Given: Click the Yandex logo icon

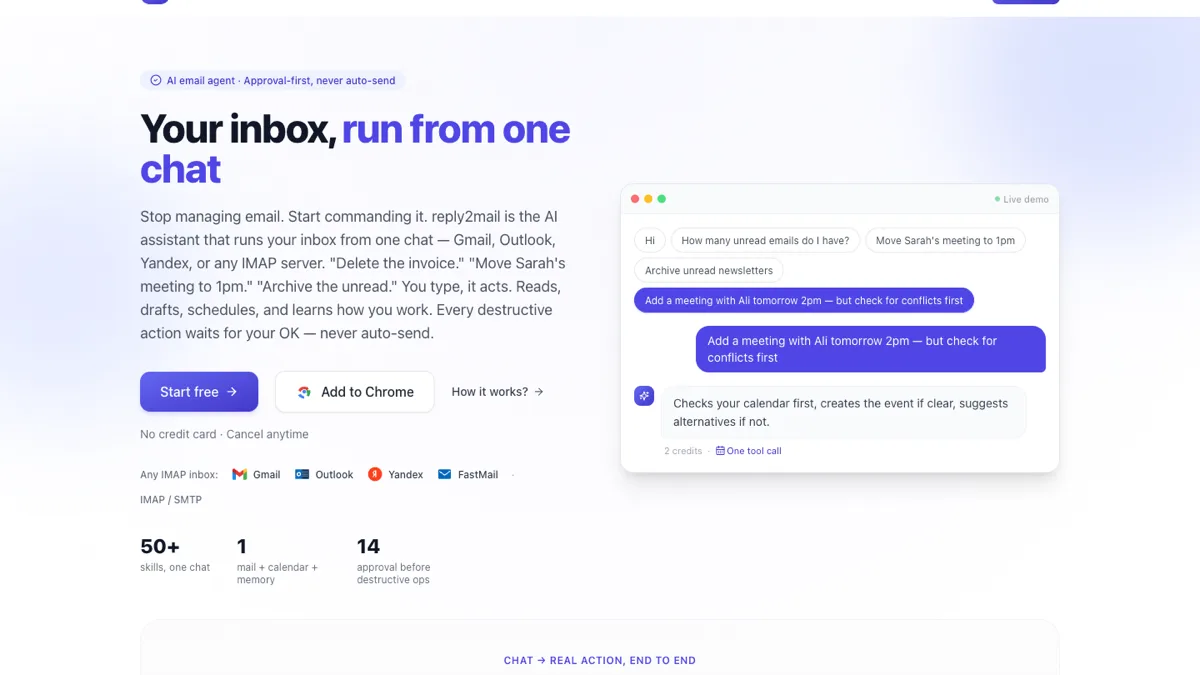Looking at the screenshot, I should 375,474.
